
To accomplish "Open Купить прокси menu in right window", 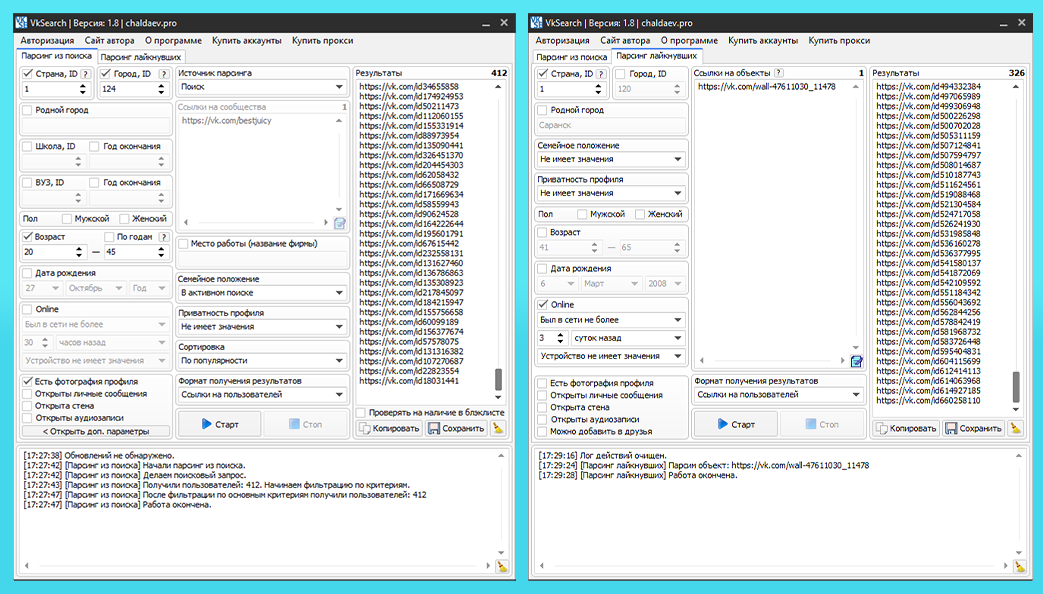I will coord(838,40).
